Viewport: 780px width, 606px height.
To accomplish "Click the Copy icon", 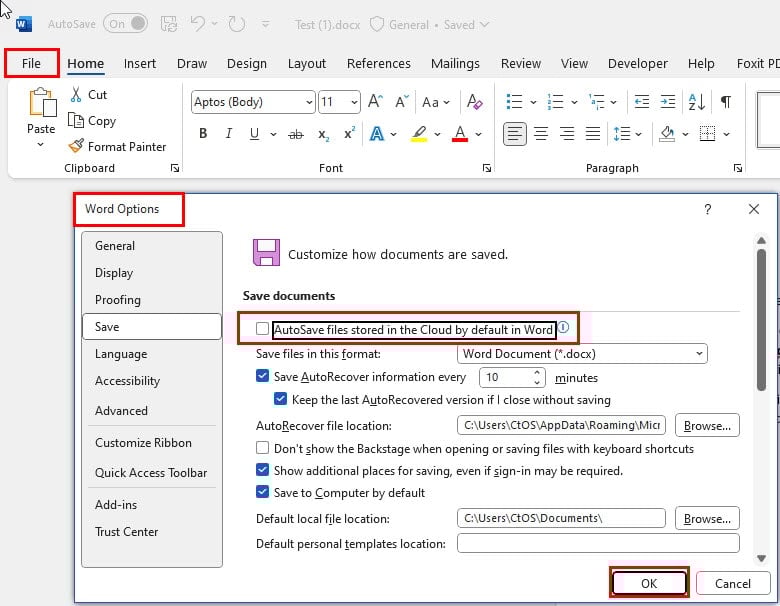I will click(x=76, y=120).
